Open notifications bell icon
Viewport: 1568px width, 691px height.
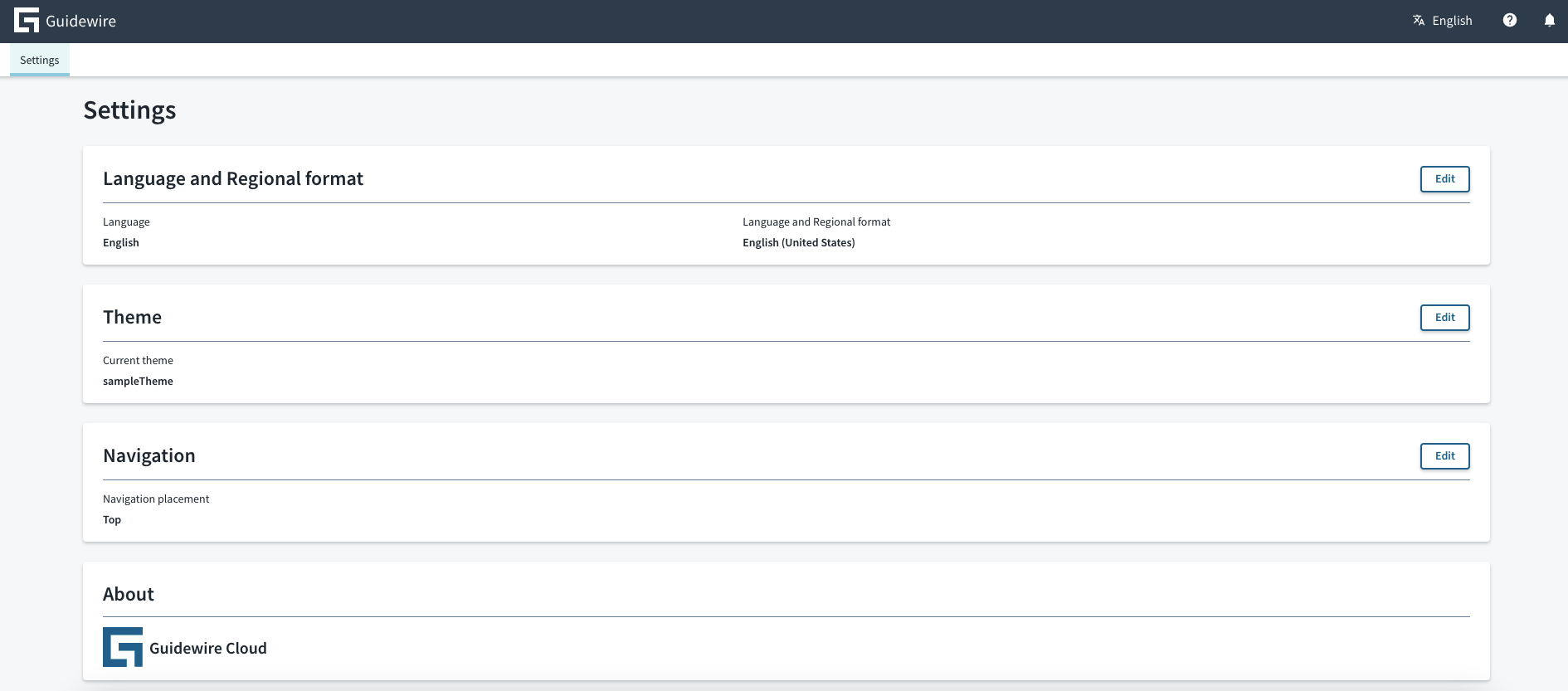(1550, 20)
